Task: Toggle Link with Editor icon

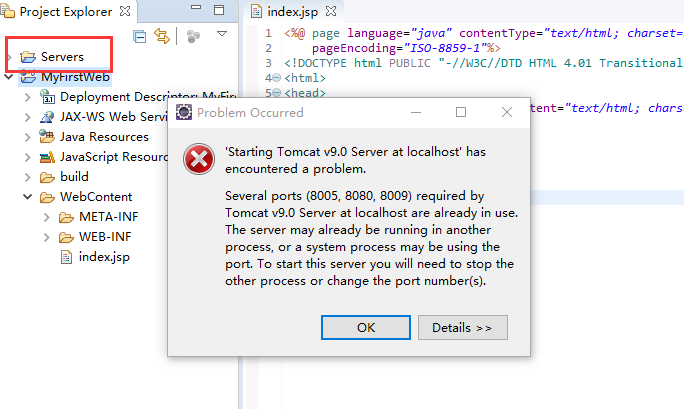Action: coord(162,36)
